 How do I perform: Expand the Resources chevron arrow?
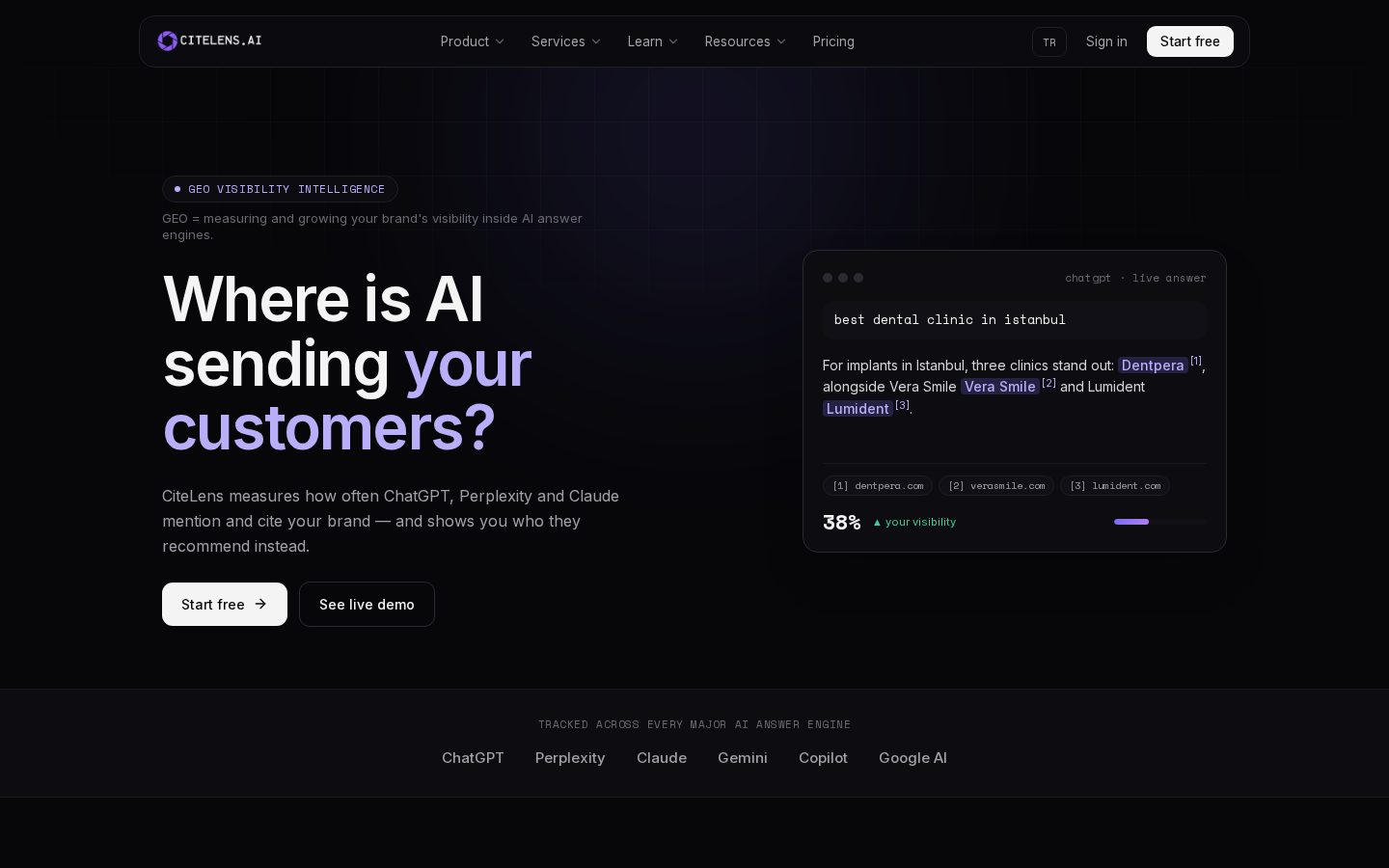[x=781, y=41]
